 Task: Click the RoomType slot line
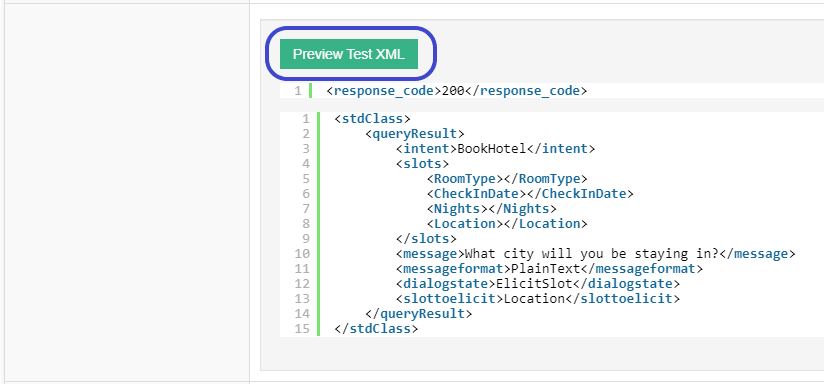[x=507, y=179]
